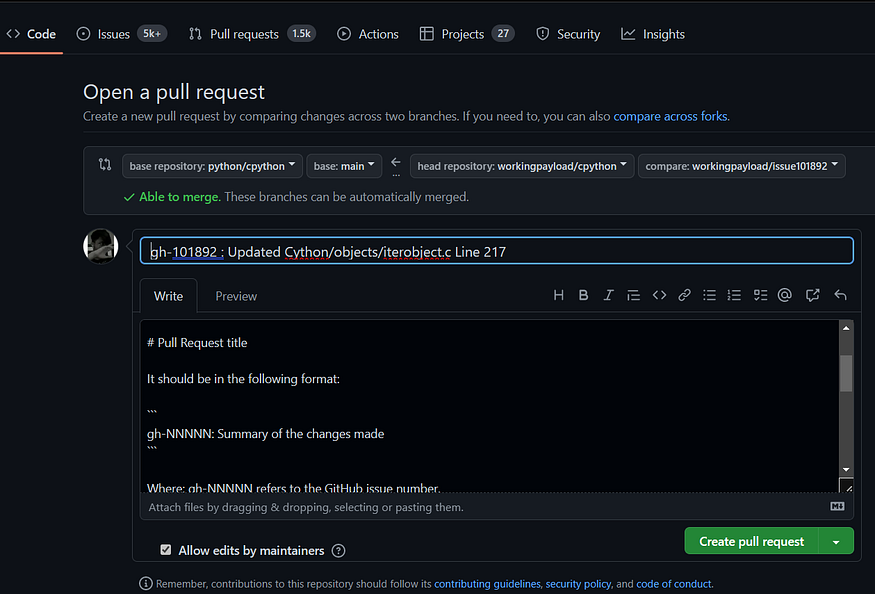This screenshot has height=594, width=875.
Task: Switch to the Preview tab
Action: pyautogui.click(x=236, y=296)
